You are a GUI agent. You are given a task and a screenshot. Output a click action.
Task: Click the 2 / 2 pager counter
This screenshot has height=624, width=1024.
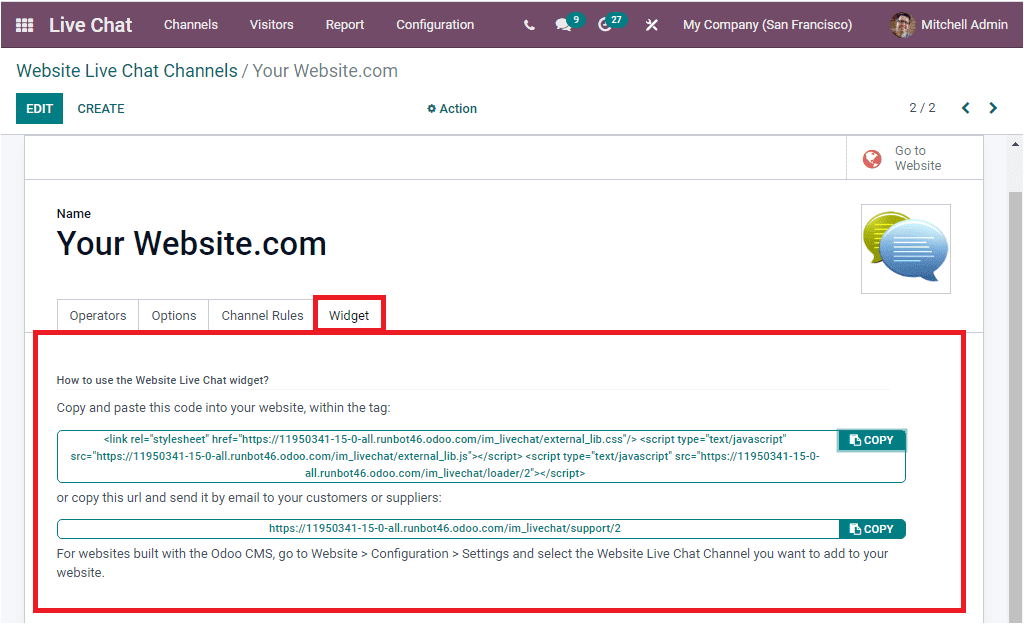tap(922, 108)
